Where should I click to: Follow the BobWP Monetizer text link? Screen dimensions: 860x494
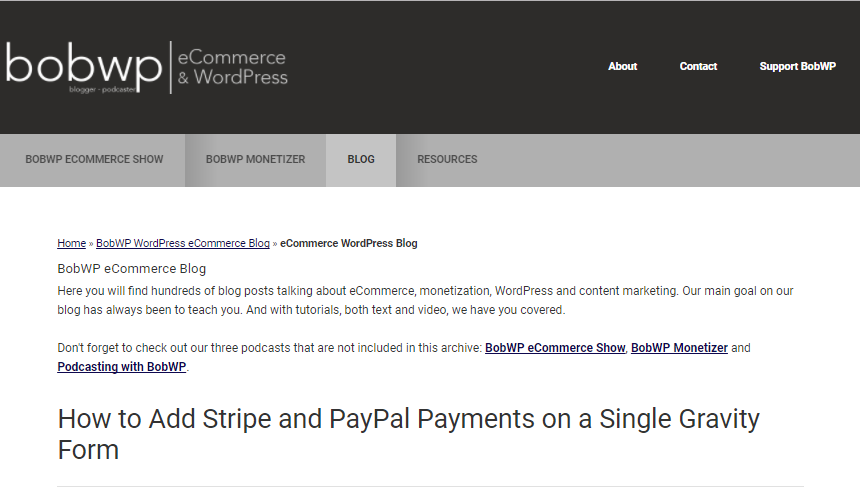tap(679, 348)
